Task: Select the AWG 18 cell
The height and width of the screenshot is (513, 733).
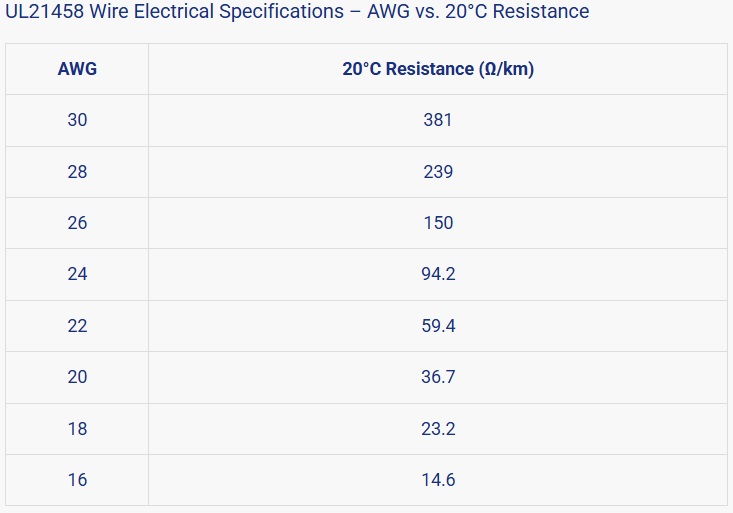Action: [77, 429]
